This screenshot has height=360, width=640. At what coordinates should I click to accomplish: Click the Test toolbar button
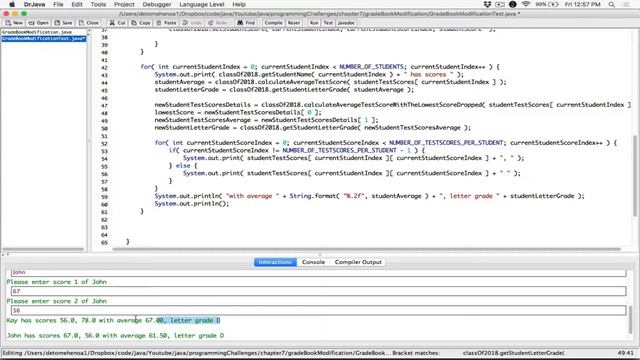(x=328, y=23)
